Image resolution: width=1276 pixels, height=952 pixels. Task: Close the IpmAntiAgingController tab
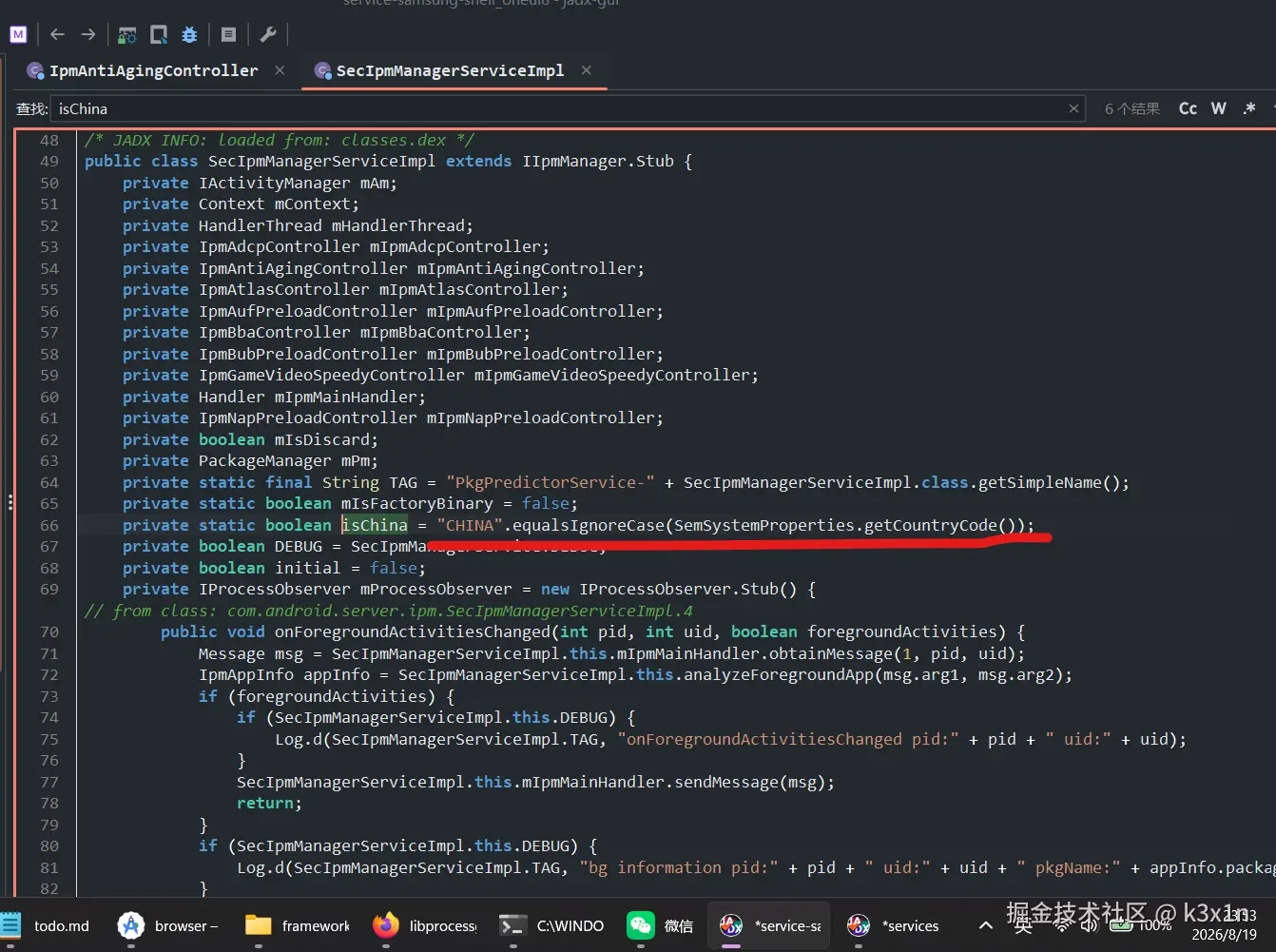click(280, 70)
